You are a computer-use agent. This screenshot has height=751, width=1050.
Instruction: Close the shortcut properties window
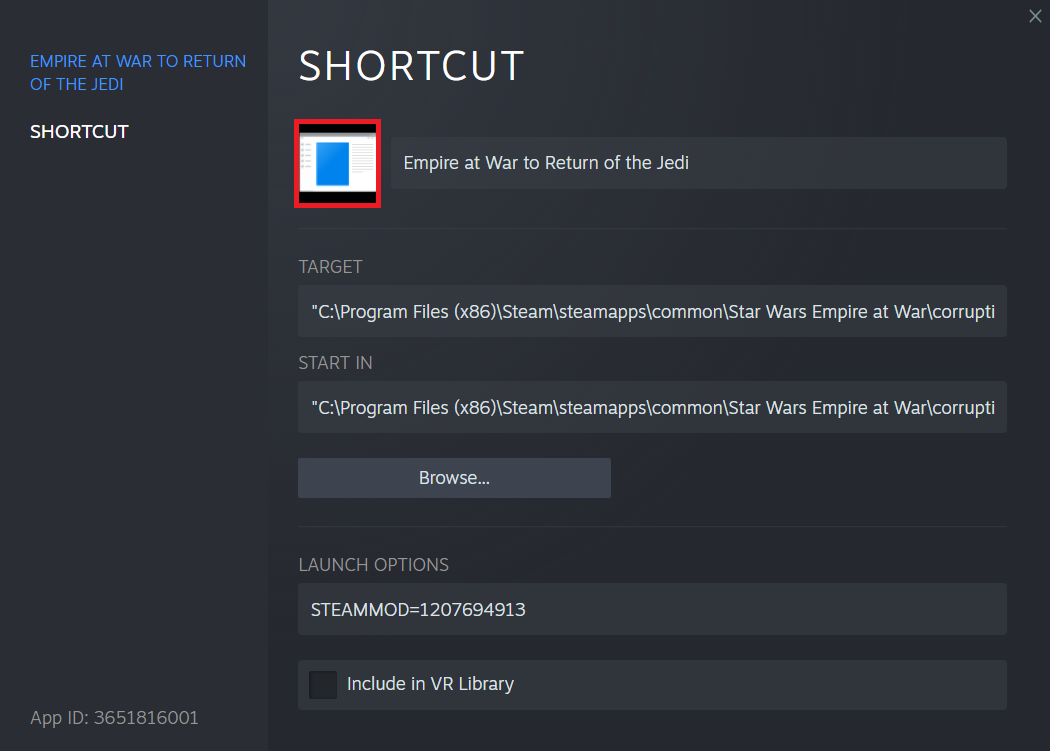[1035, 16]
